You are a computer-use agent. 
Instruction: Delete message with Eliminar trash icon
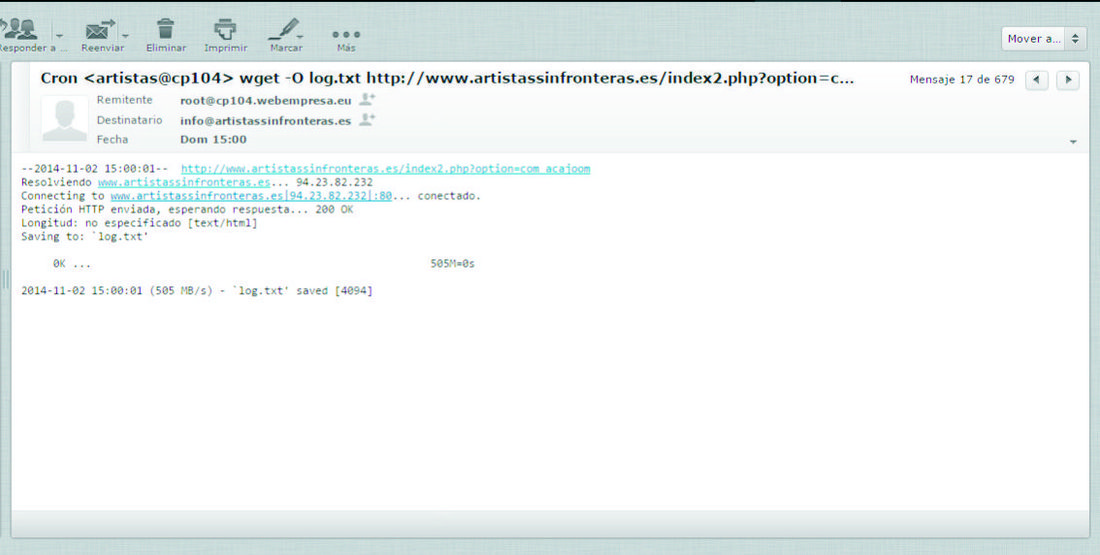[166, 29]
